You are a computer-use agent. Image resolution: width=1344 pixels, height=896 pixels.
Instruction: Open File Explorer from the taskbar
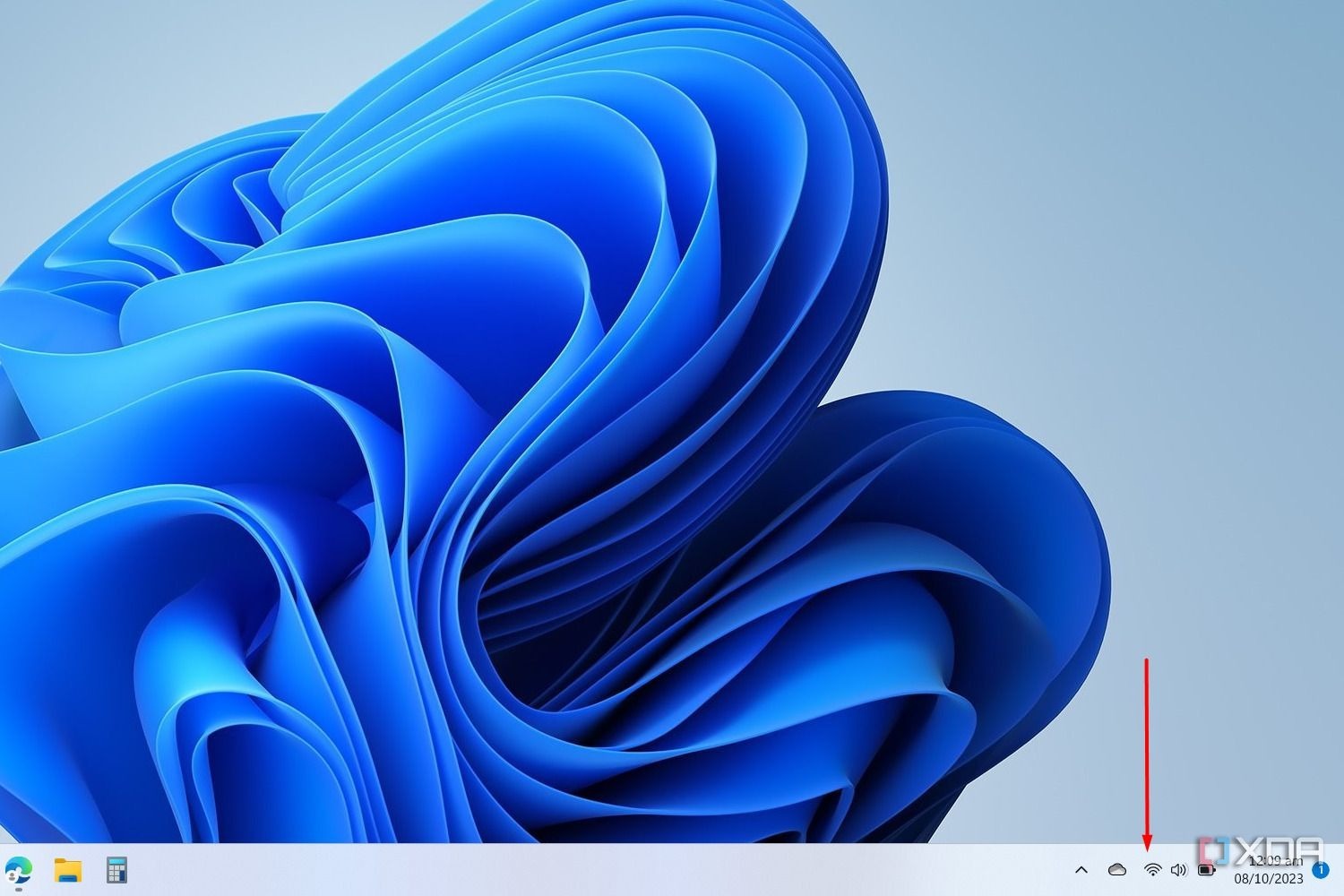click(68, 870)
